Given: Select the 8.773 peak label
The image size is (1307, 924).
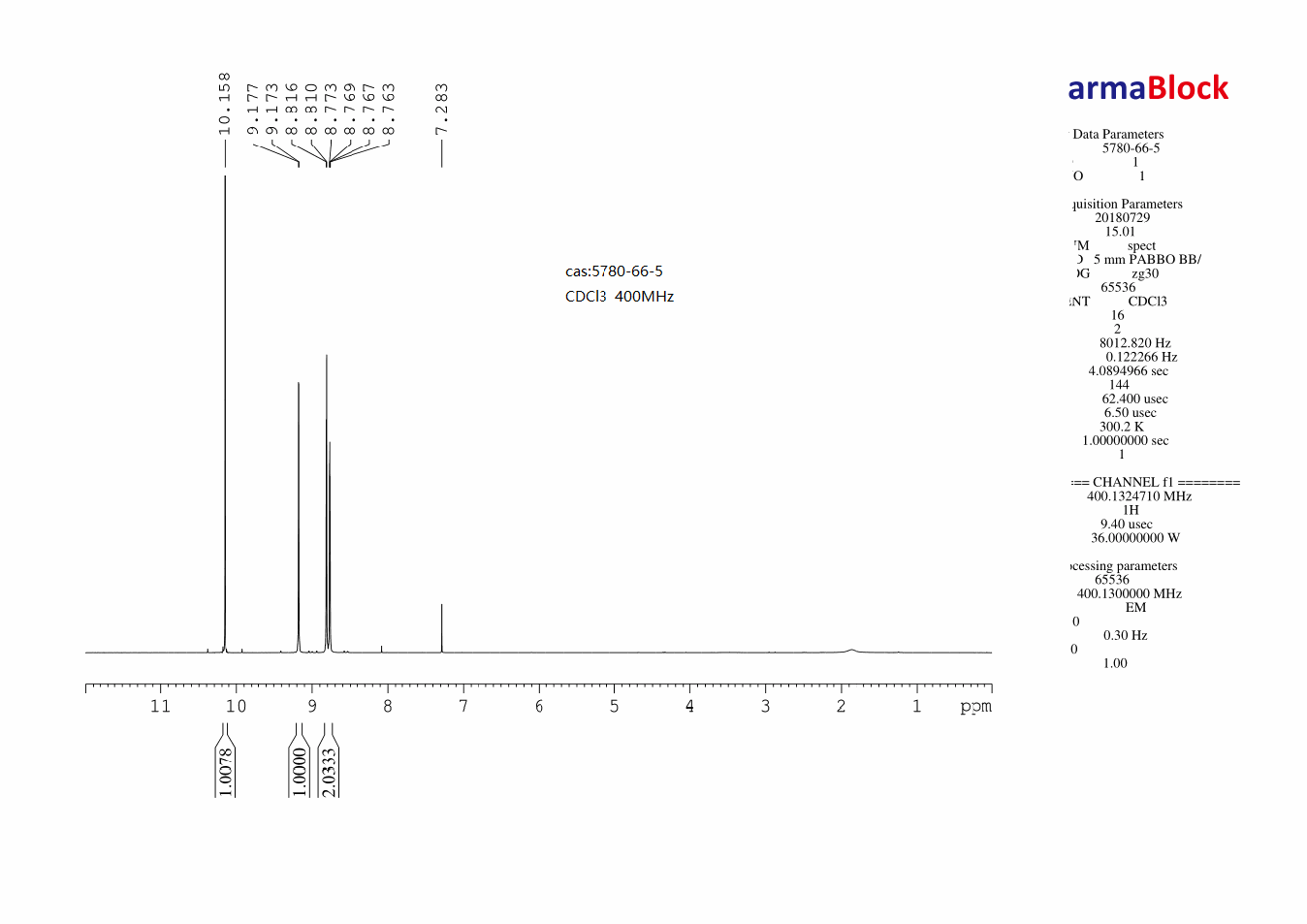Looking at the screenshot, I should (331, 110).
